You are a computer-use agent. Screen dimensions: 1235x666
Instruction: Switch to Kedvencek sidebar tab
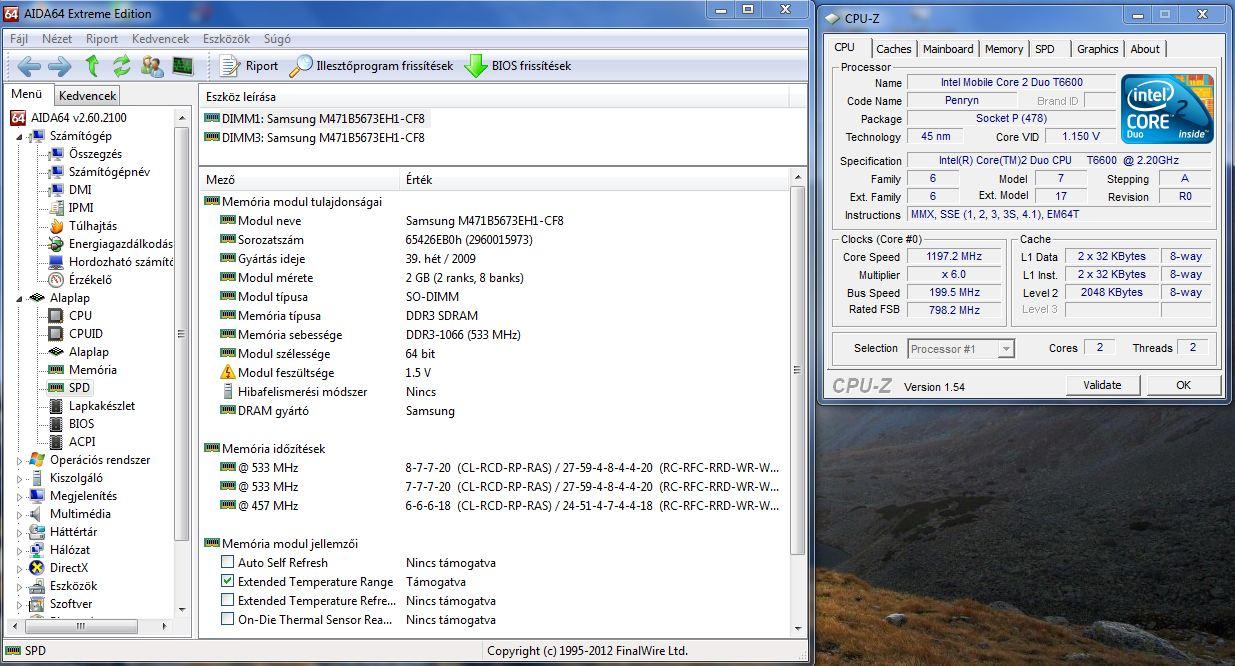[x=88, y=96]
